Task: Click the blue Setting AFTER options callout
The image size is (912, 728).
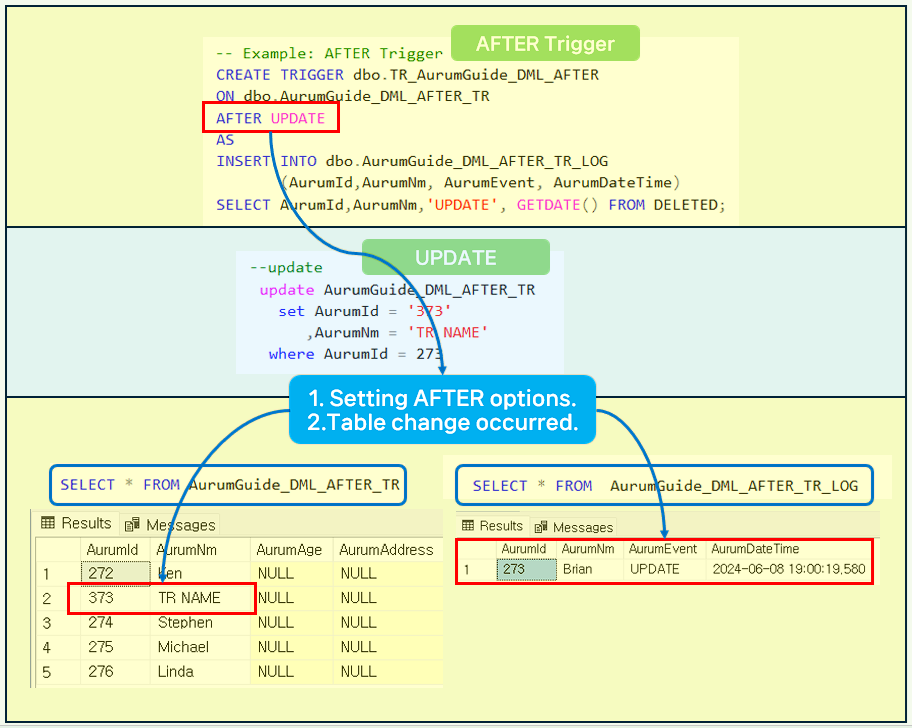Action: 442,410
